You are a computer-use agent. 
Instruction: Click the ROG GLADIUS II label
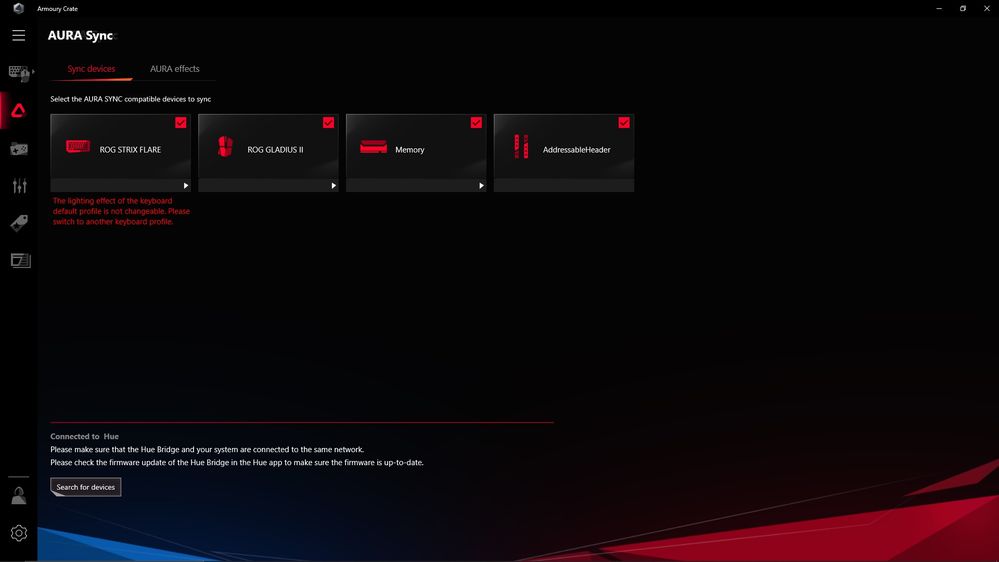(x=275, y=150)
